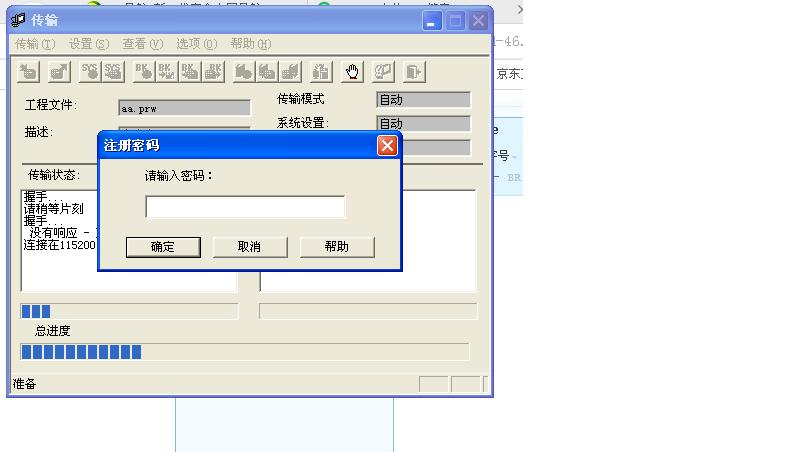Image resolution: width=800 pixels, height=452 pixels.
Task: Click the 总进度 progress bar
Action: tap(244, 352)
